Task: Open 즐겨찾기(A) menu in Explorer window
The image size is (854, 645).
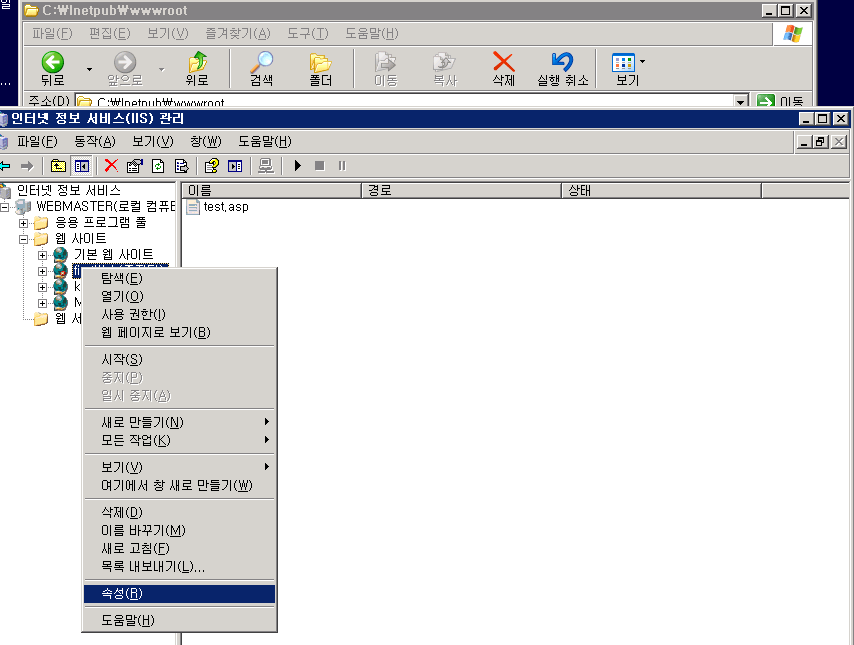Action: tap(237, 34)
